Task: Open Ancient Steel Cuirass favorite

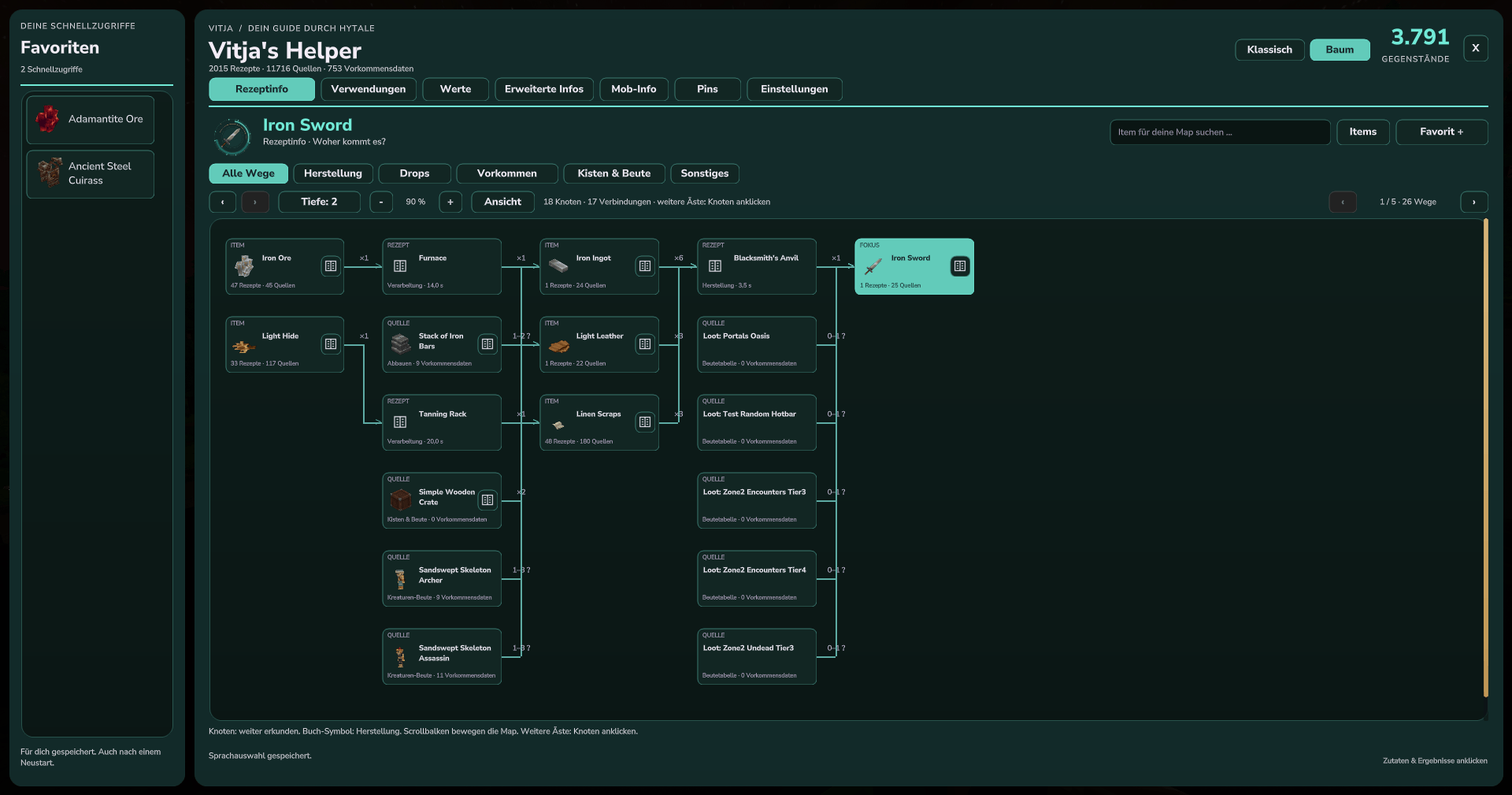Action: click(91, 174)
